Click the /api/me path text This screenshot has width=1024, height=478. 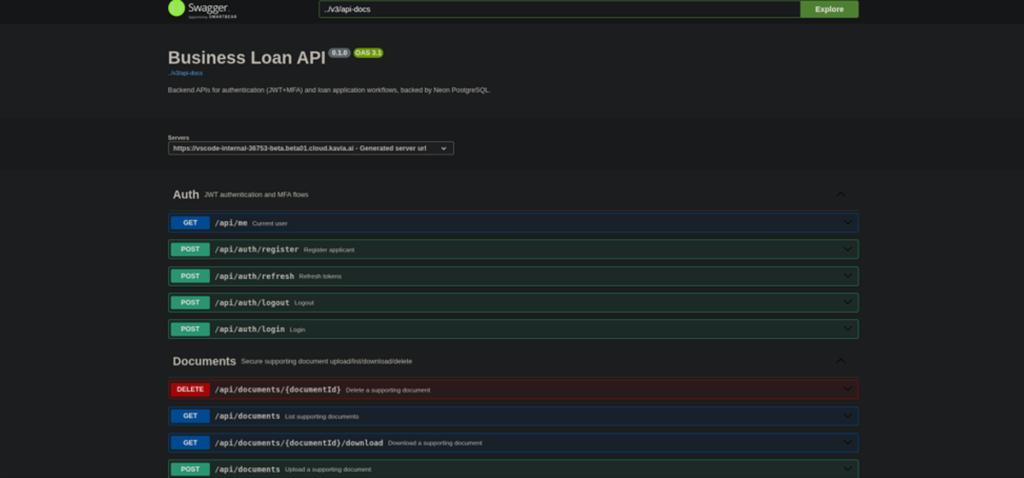coord(231,223)
